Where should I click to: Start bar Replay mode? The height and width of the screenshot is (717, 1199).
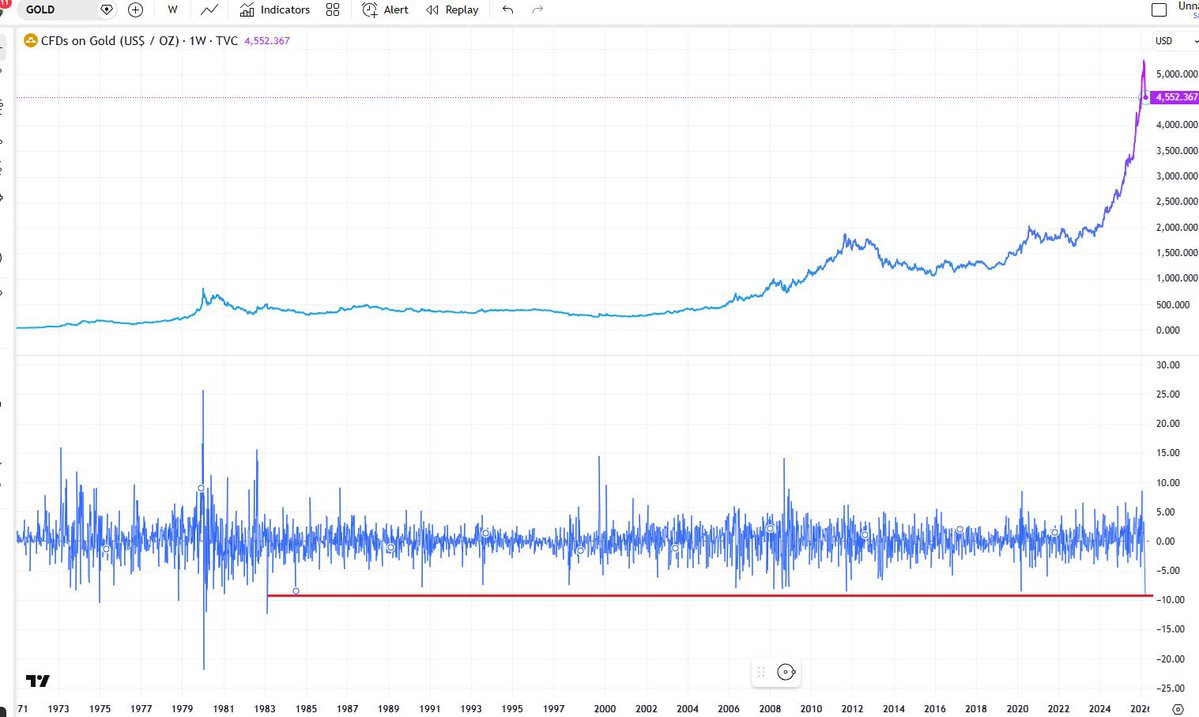click(x=452, y=10)
